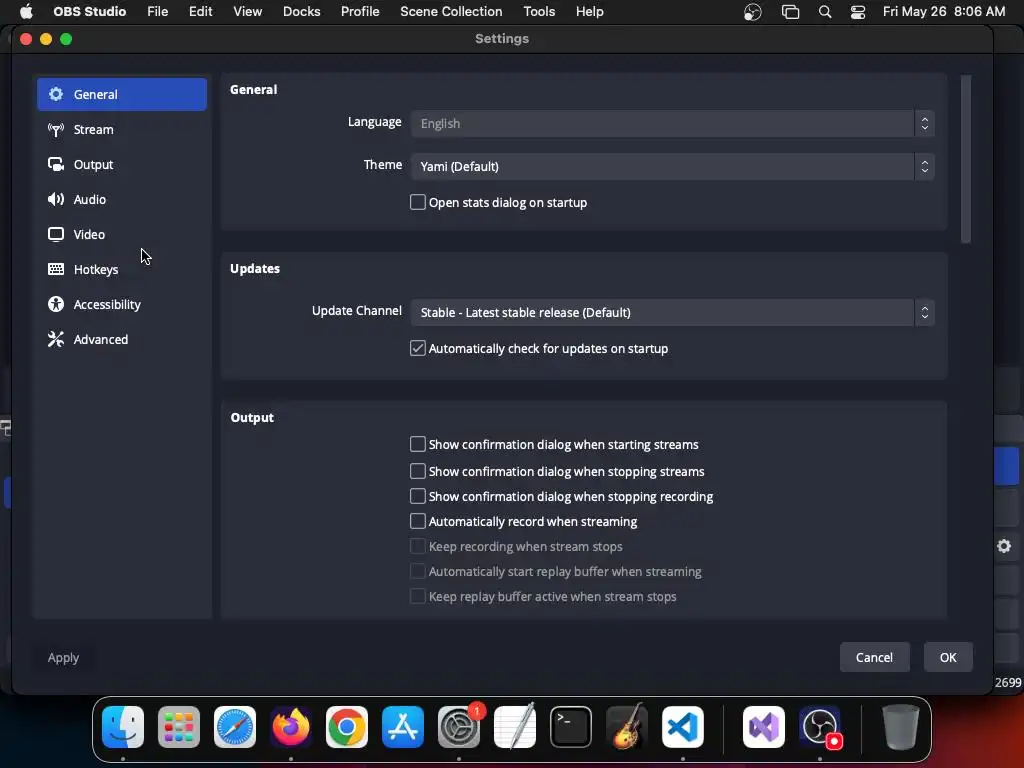The width and height of the screenshot is (1024, 768).
Task: Enable Automatically record when streaming
Action: click(417, 521)
